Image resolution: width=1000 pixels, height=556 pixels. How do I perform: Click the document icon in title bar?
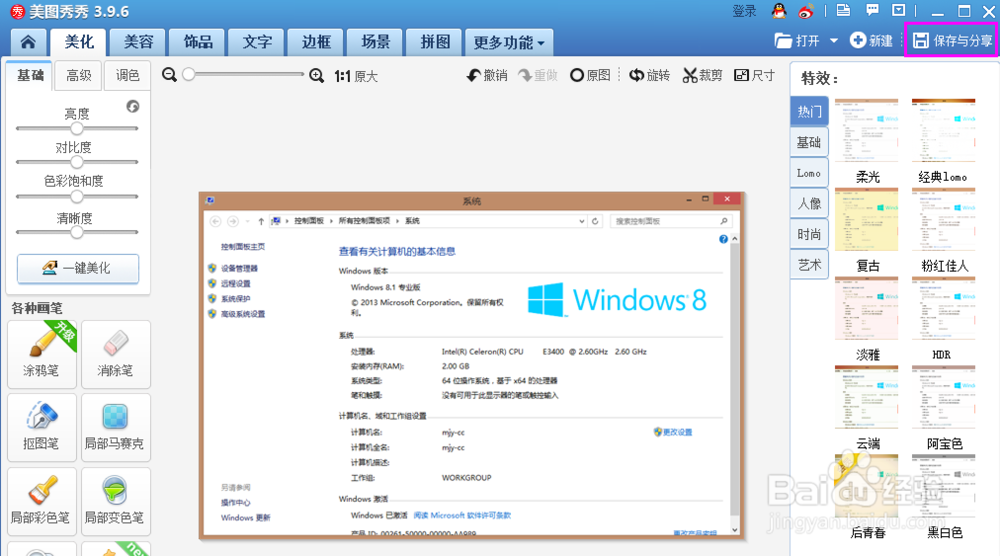tap(843, 10)
